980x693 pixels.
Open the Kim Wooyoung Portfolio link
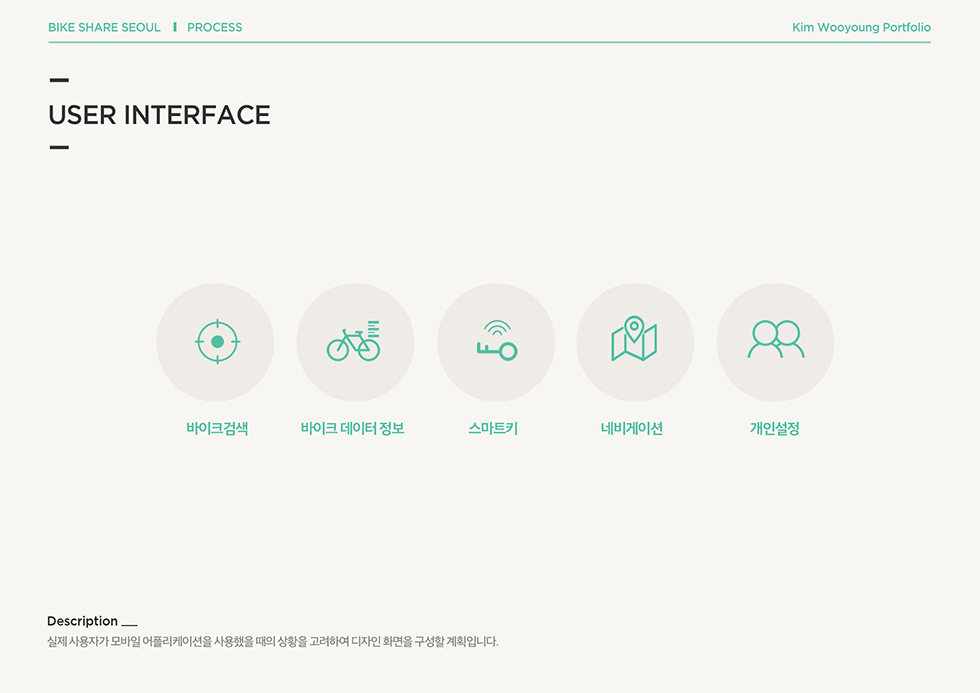861,27
